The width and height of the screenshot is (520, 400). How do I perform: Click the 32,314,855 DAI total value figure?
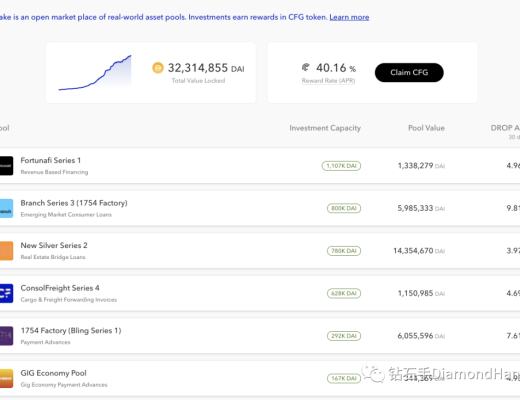(x=206, y=68)
